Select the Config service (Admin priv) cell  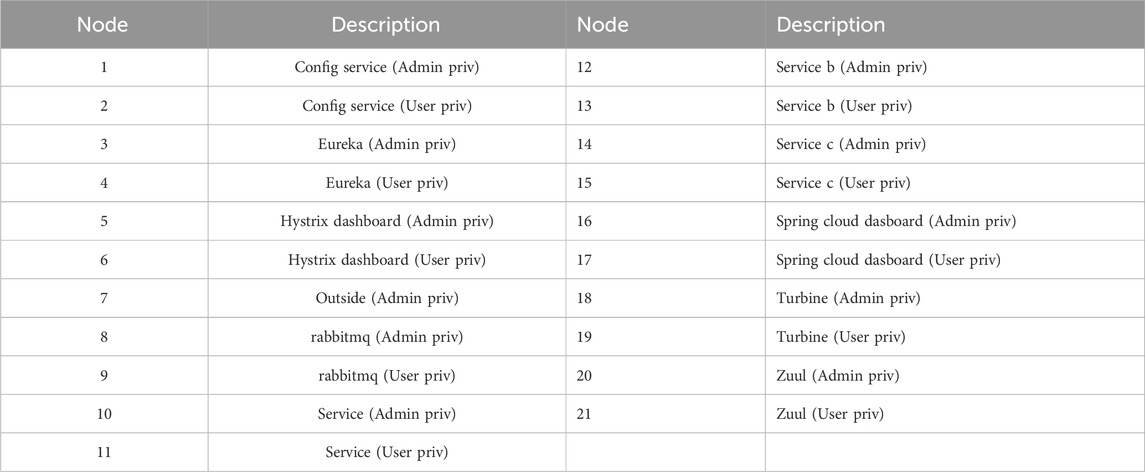386,67
